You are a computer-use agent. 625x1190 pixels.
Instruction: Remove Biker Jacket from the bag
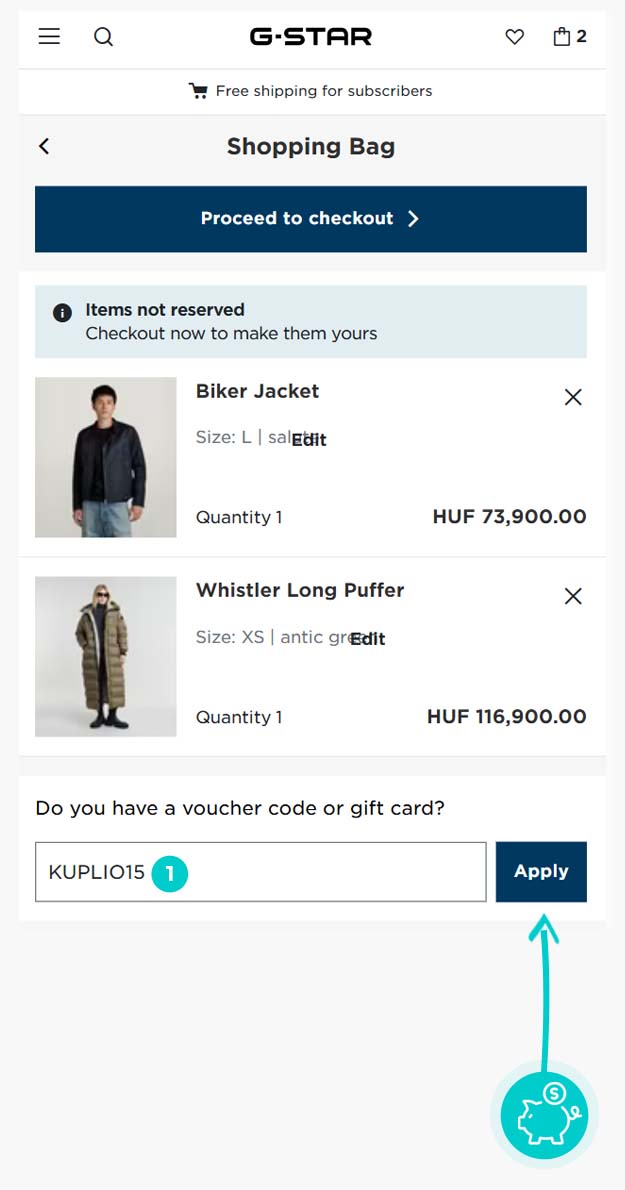pos(573,397)
